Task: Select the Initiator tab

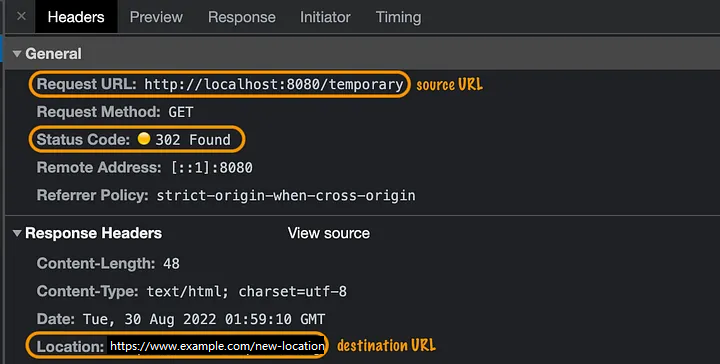Action: click(x=325, y=17)
